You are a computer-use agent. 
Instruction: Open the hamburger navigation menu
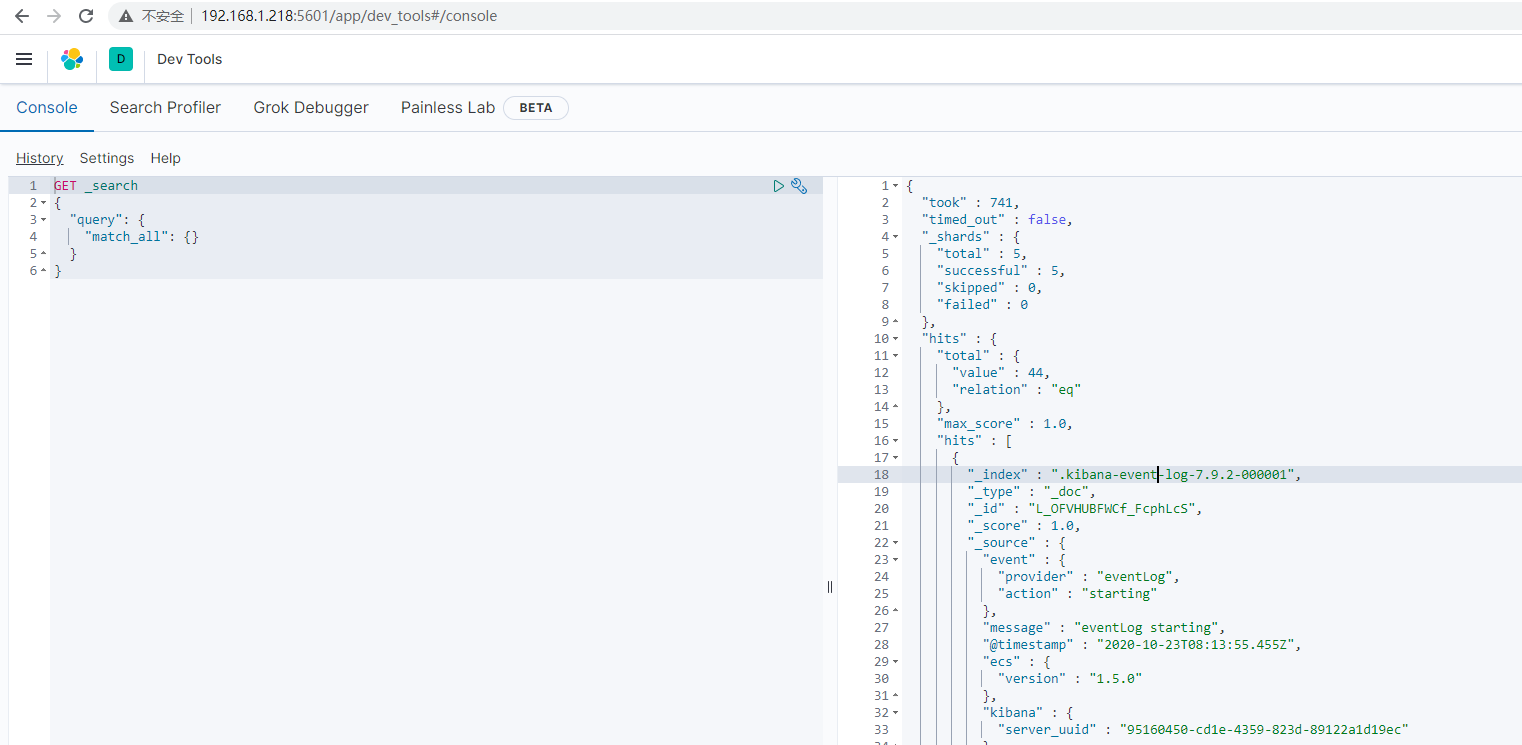24,59
